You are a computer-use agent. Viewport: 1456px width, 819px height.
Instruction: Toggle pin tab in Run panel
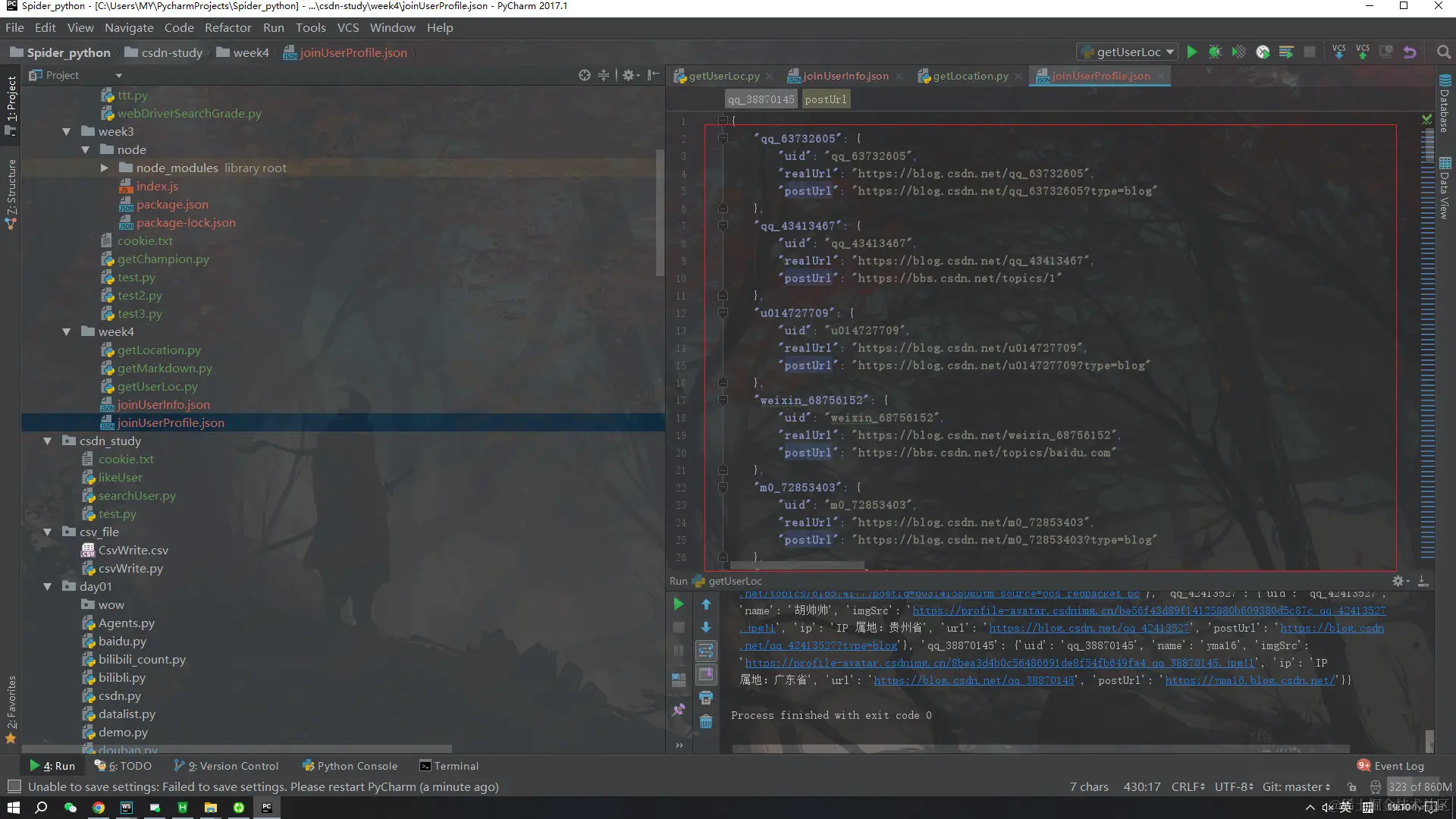click(678, 711)
